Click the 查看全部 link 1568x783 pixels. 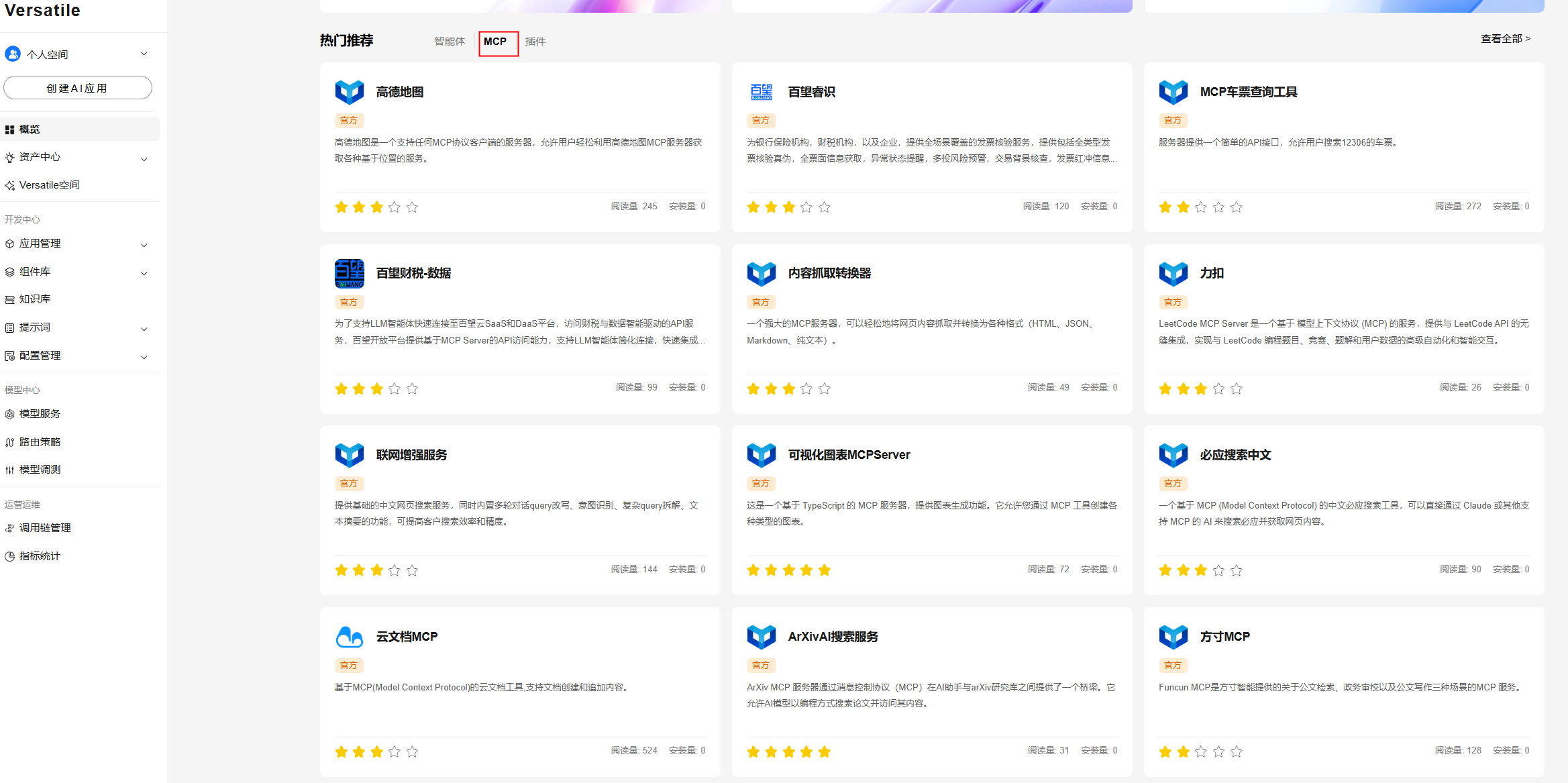click(x=1505, y=39)
